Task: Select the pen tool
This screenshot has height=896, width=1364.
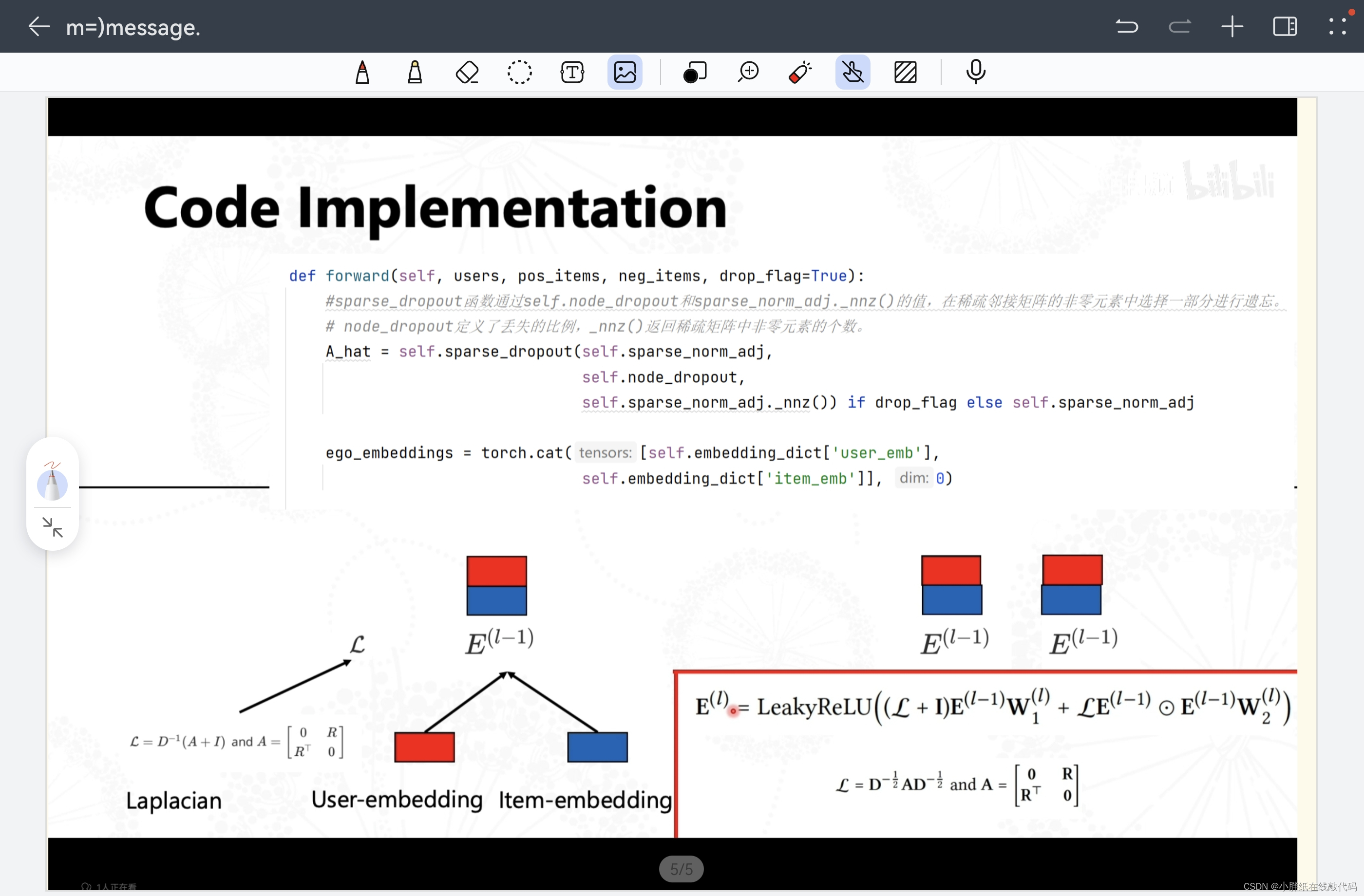Action: pyautogui.click(x=362, y=73)
